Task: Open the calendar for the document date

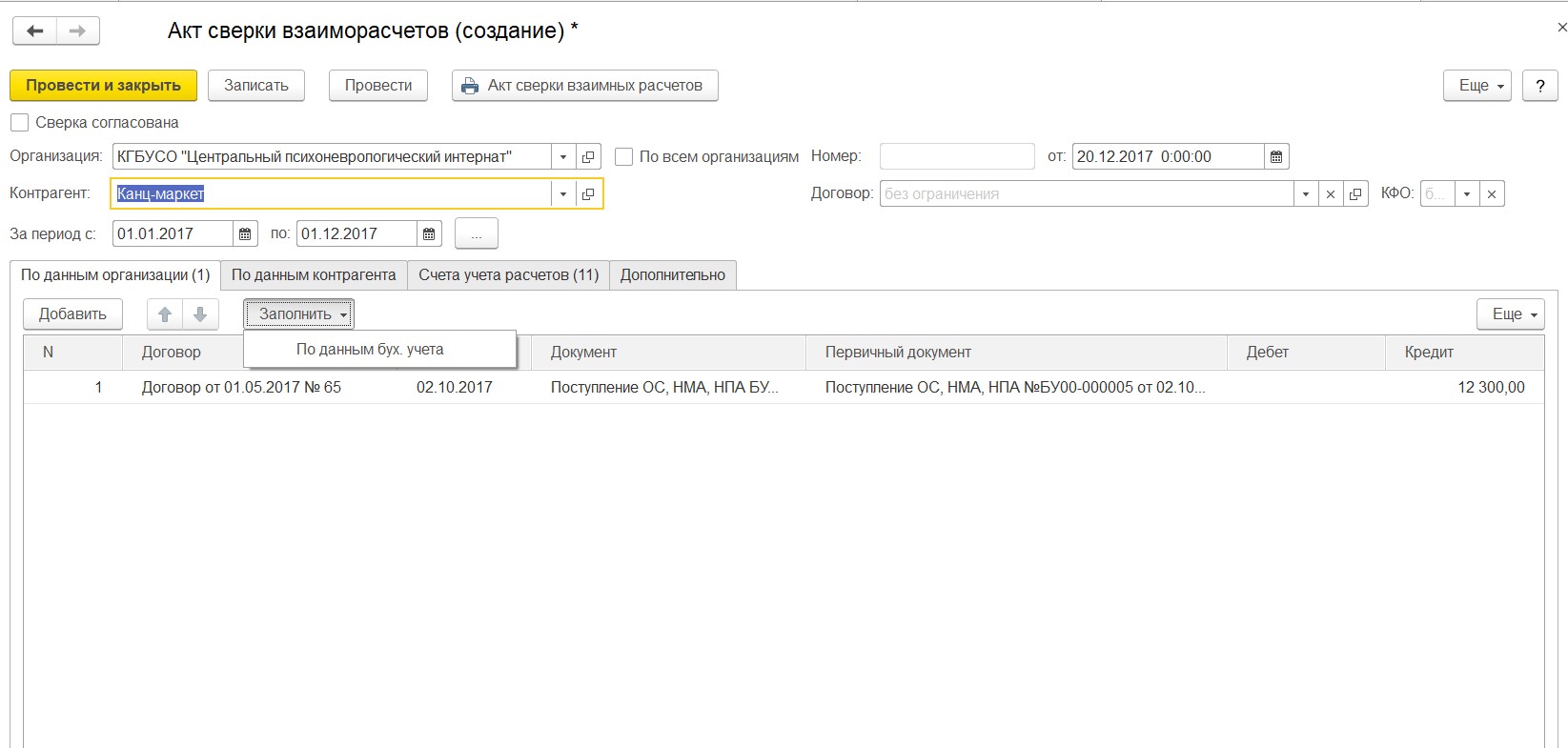Action: [1276, 156]
